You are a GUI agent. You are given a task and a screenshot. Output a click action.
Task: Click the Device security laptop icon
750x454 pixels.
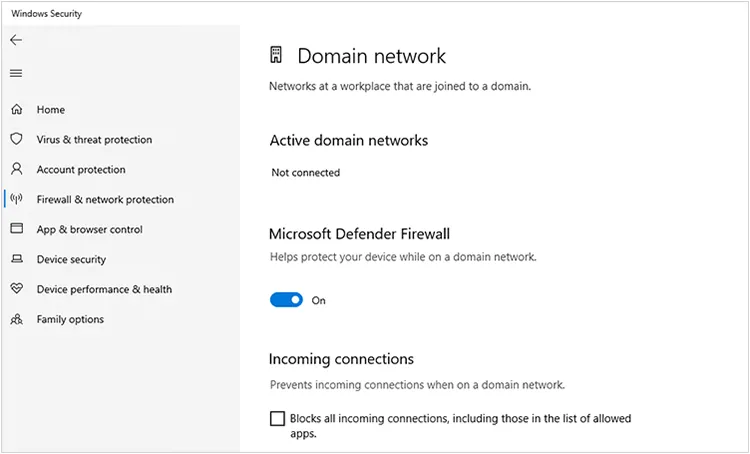click(16, 260)
